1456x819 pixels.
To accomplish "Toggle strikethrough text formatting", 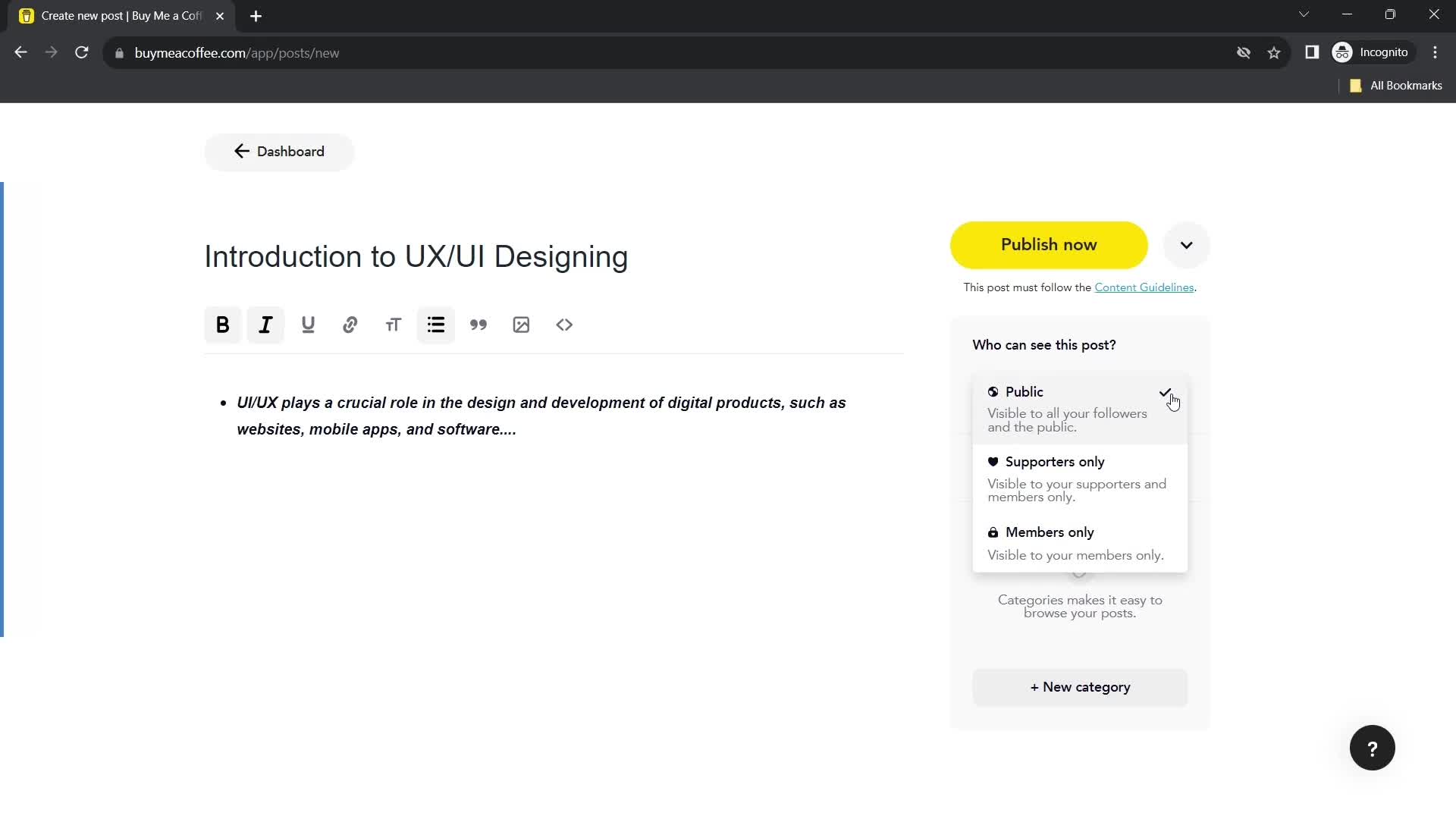I will 393,325.
